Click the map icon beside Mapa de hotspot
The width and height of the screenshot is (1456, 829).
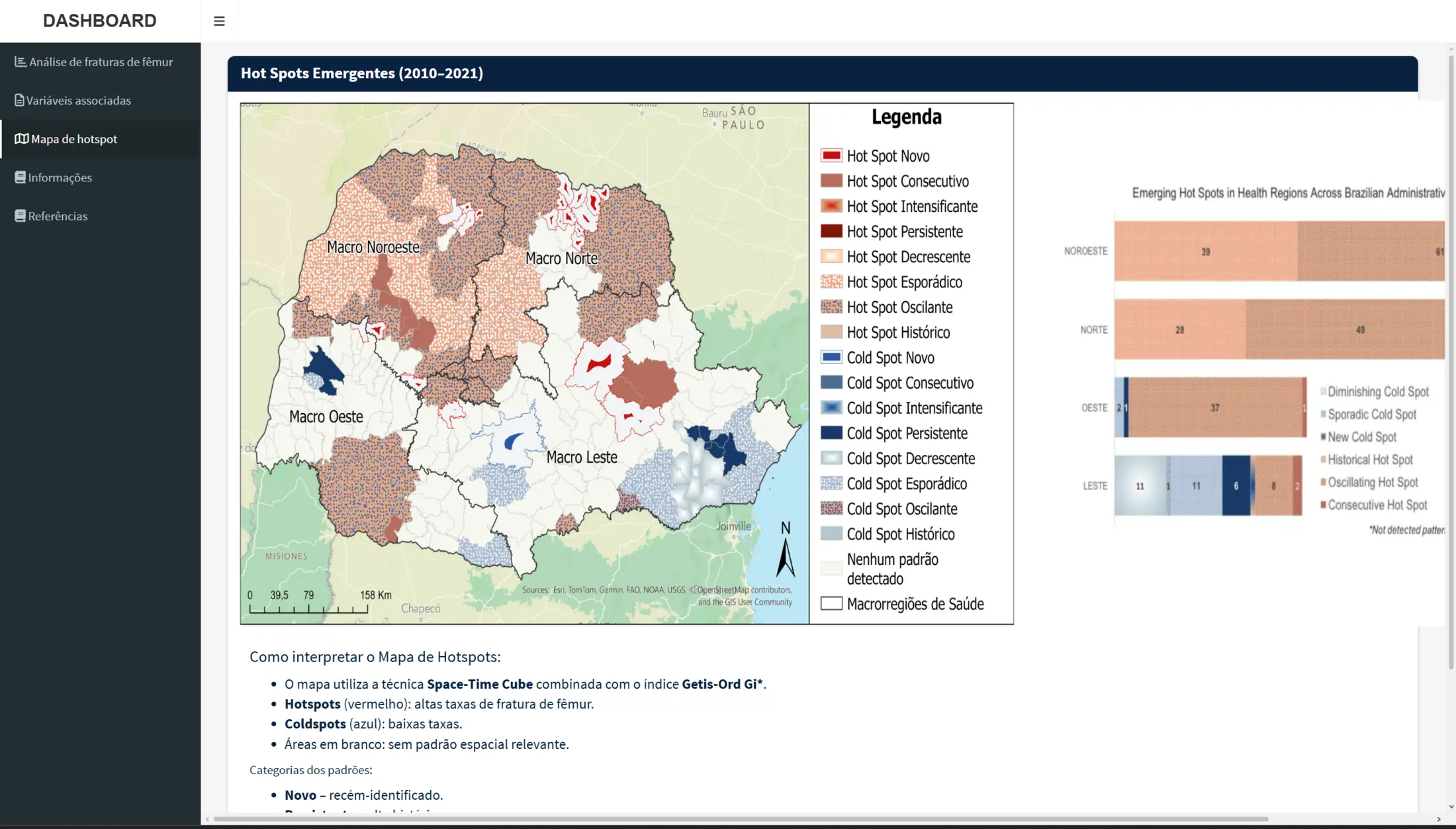[x=22, y=138]
